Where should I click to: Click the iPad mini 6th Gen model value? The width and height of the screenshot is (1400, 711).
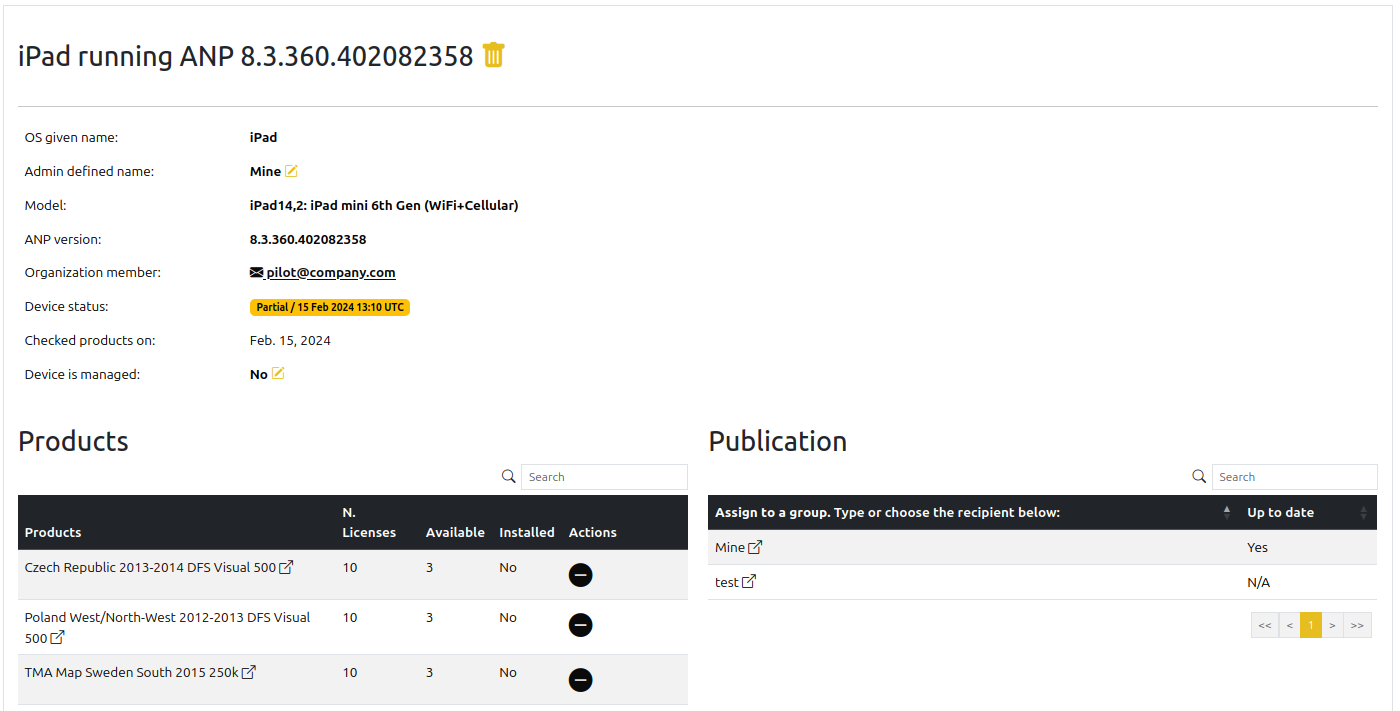coord(384,205)
